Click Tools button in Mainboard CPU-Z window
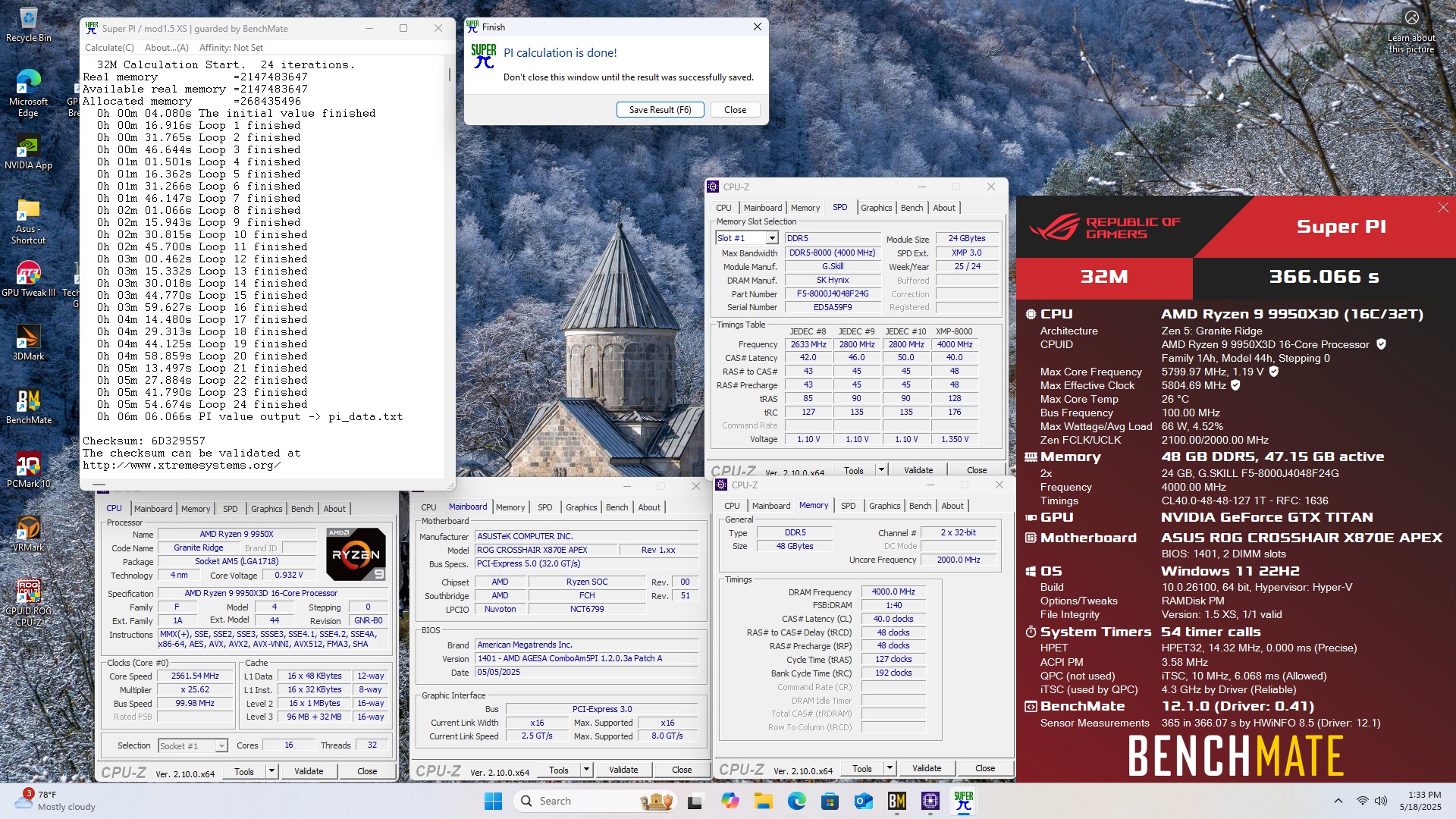This screenshot has height=819, width=1456. (x=559, y=770)
